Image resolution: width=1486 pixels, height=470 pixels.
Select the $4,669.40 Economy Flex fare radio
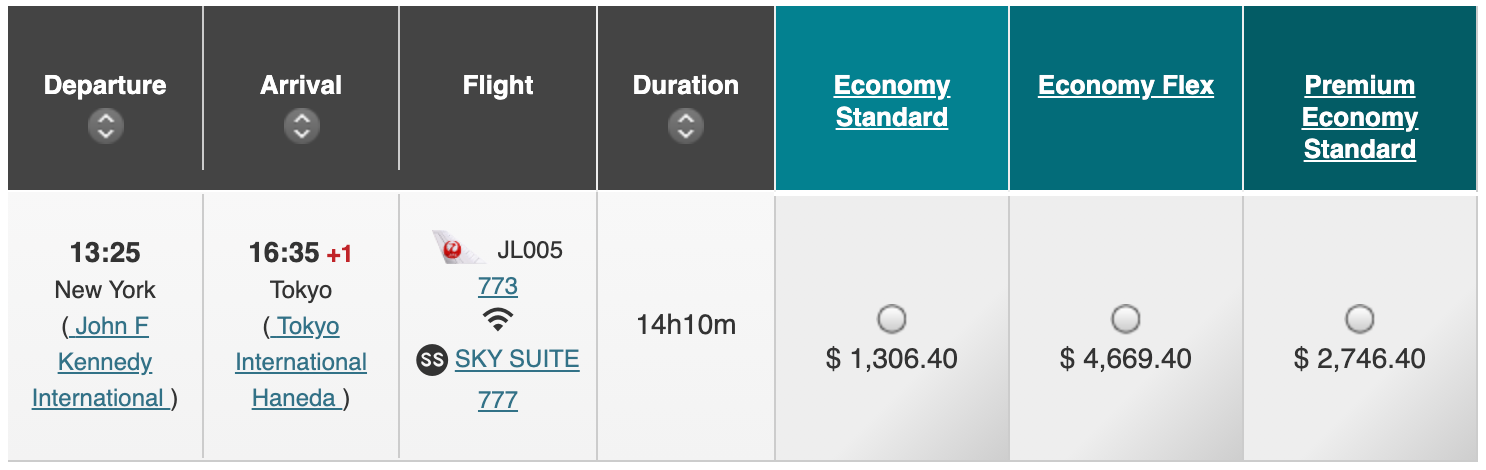click(1125, 319)
